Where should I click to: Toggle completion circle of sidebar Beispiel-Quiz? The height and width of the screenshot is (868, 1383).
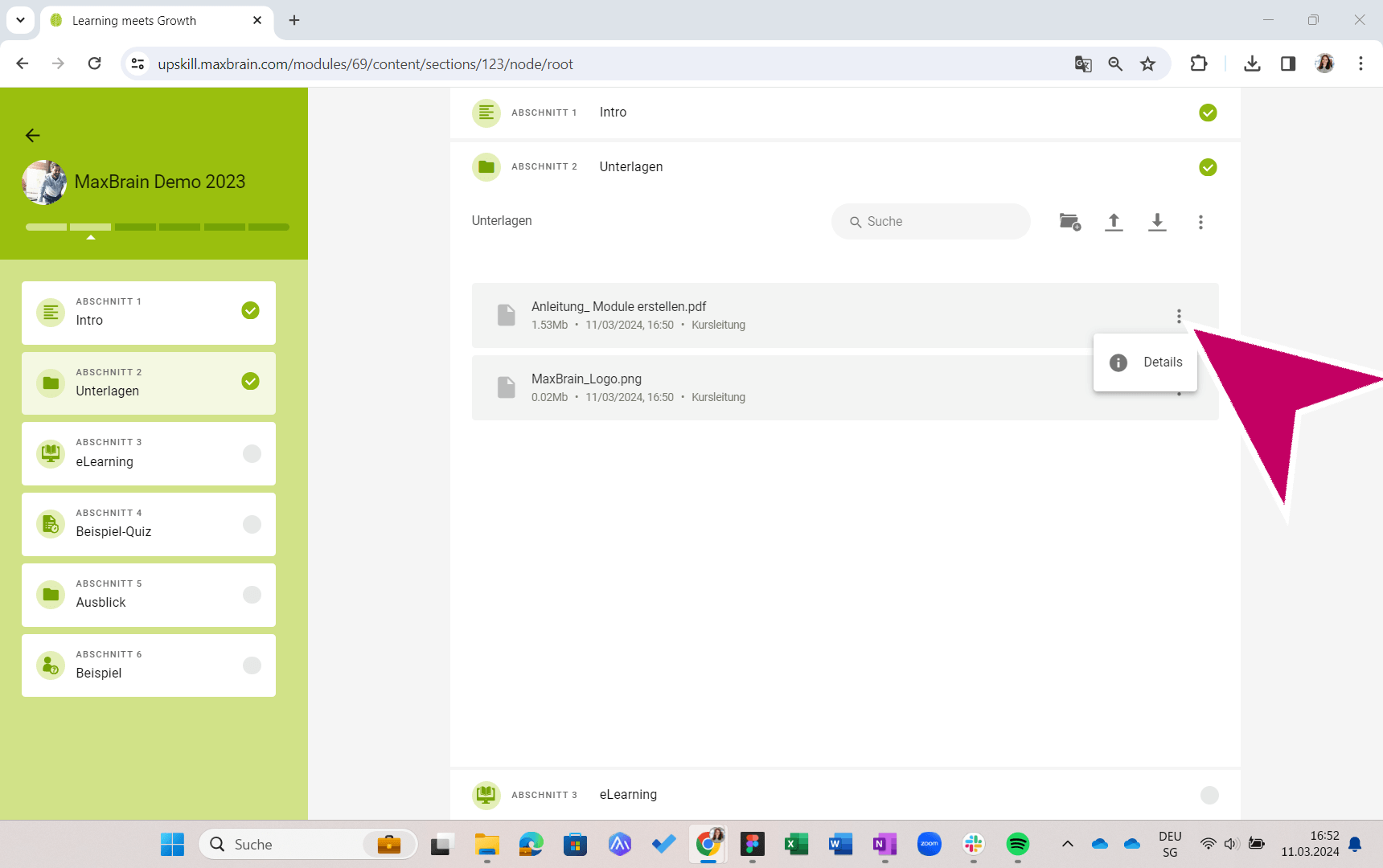coord(252,524)
